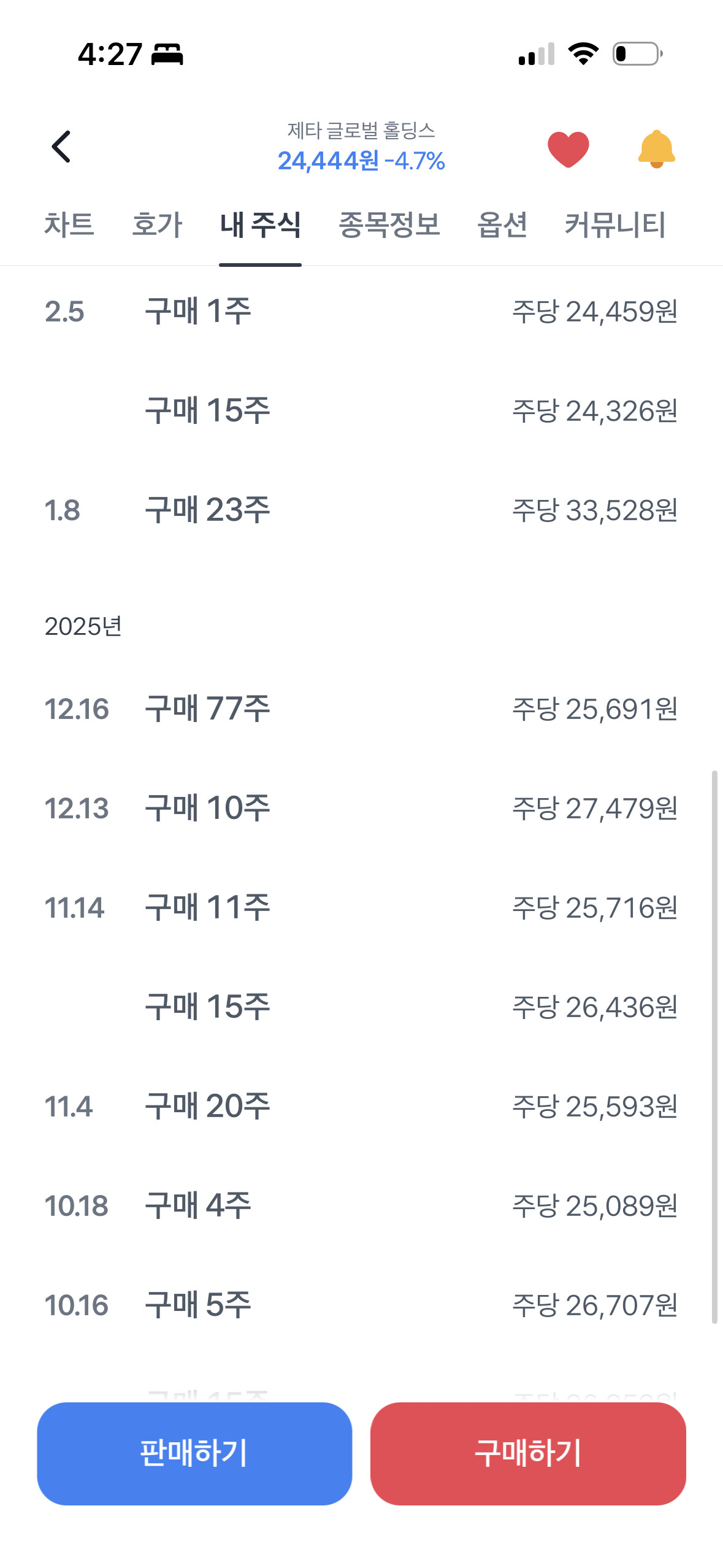Select the 1.8 구매 23주 transaction row
The width and height of the screenshot is (723, 1568).
[x=361, y=510]
